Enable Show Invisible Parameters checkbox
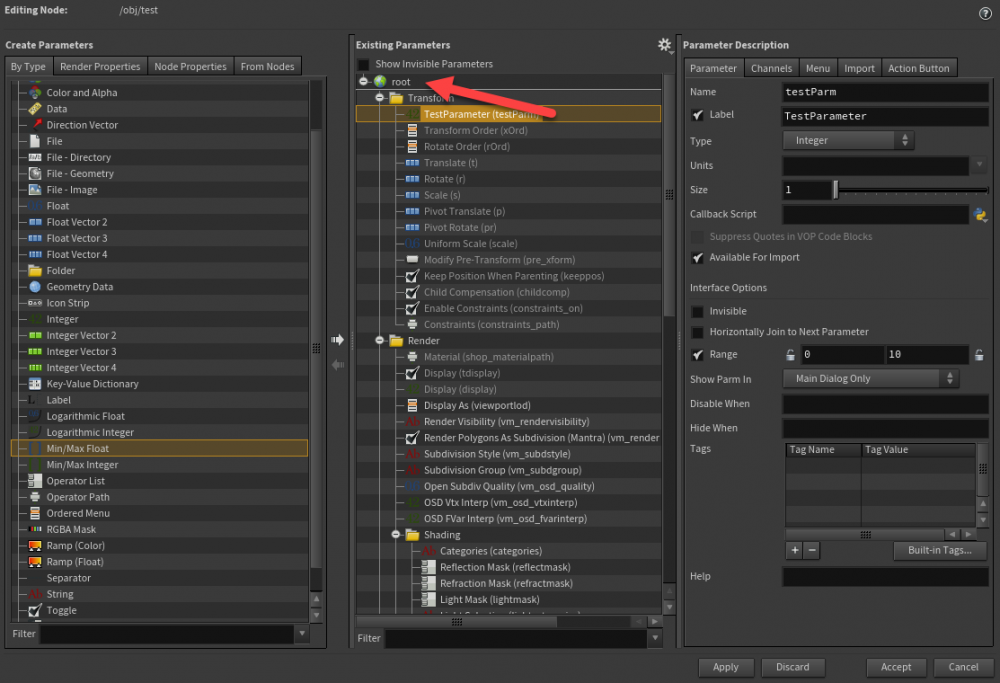Viewport: 1000px width, 683px height. 364,64
